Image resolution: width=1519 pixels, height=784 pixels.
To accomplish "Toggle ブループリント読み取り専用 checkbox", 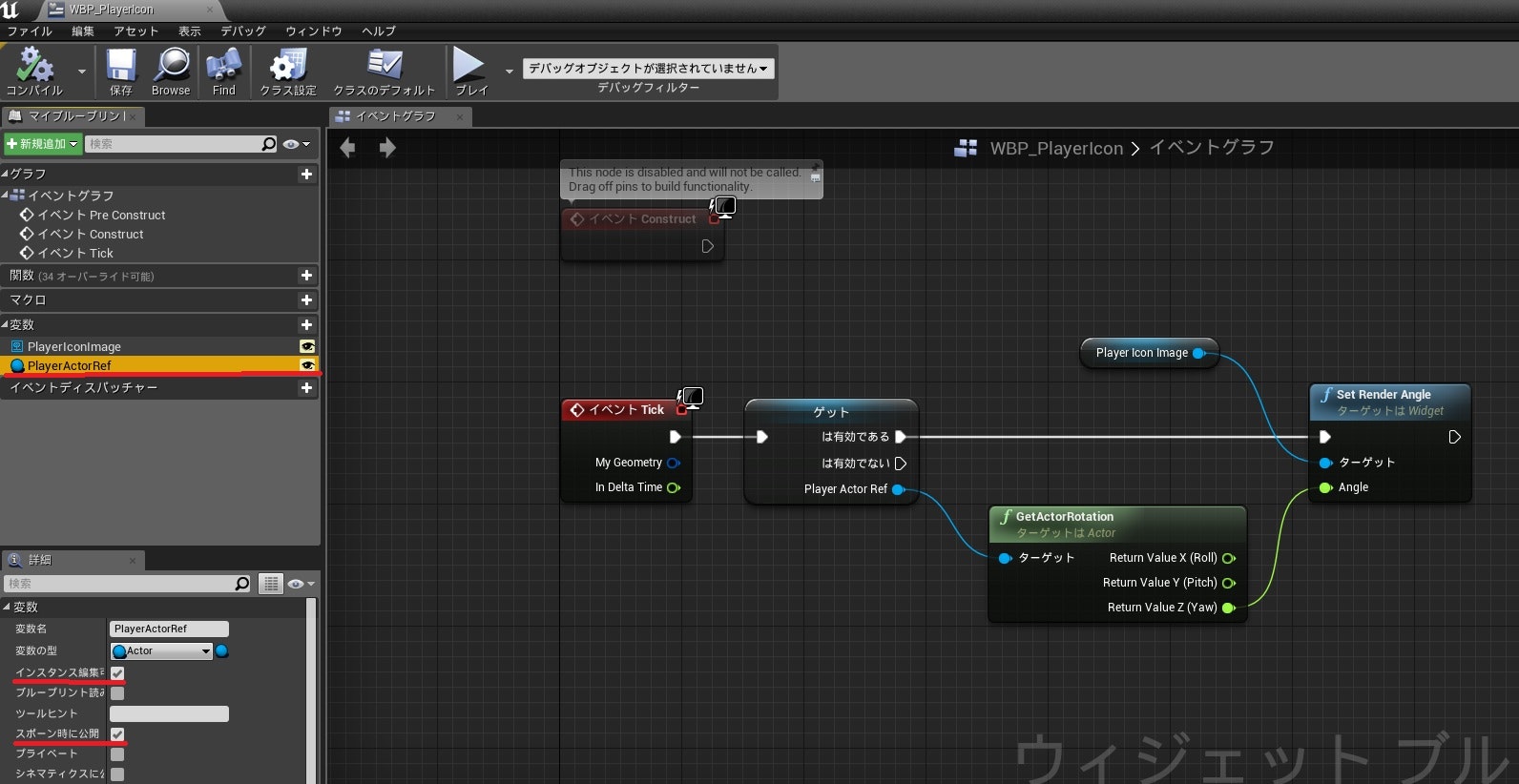I will coord(117,693).
